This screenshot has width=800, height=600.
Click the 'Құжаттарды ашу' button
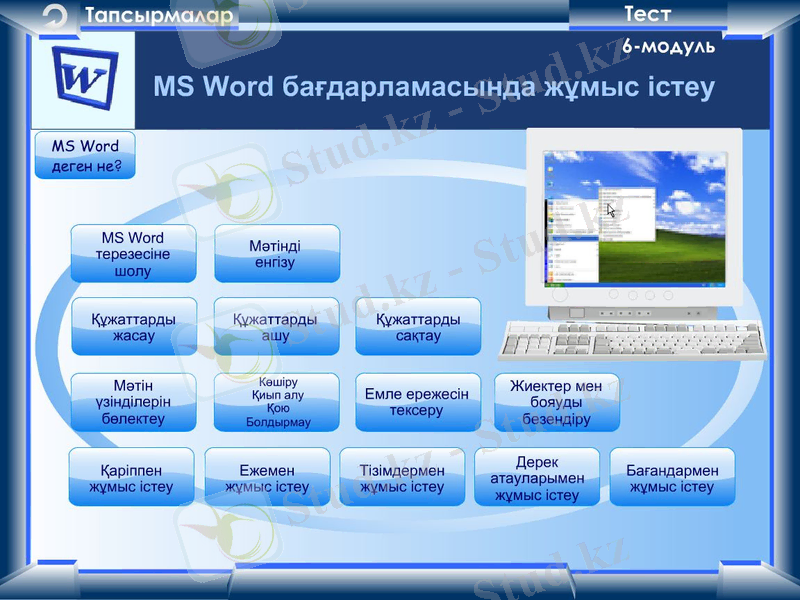(276, 327)
